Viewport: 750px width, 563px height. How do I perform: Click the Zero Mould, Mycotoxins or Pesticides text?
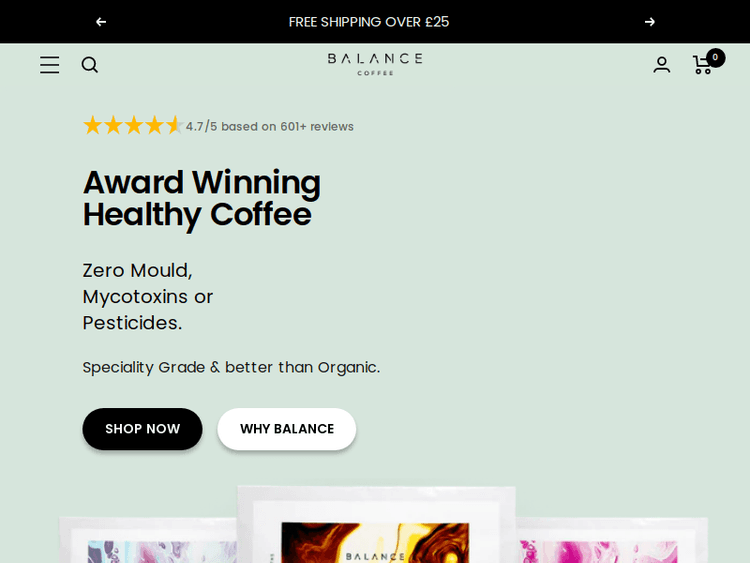pyautogui.click(x=148, y=296)
